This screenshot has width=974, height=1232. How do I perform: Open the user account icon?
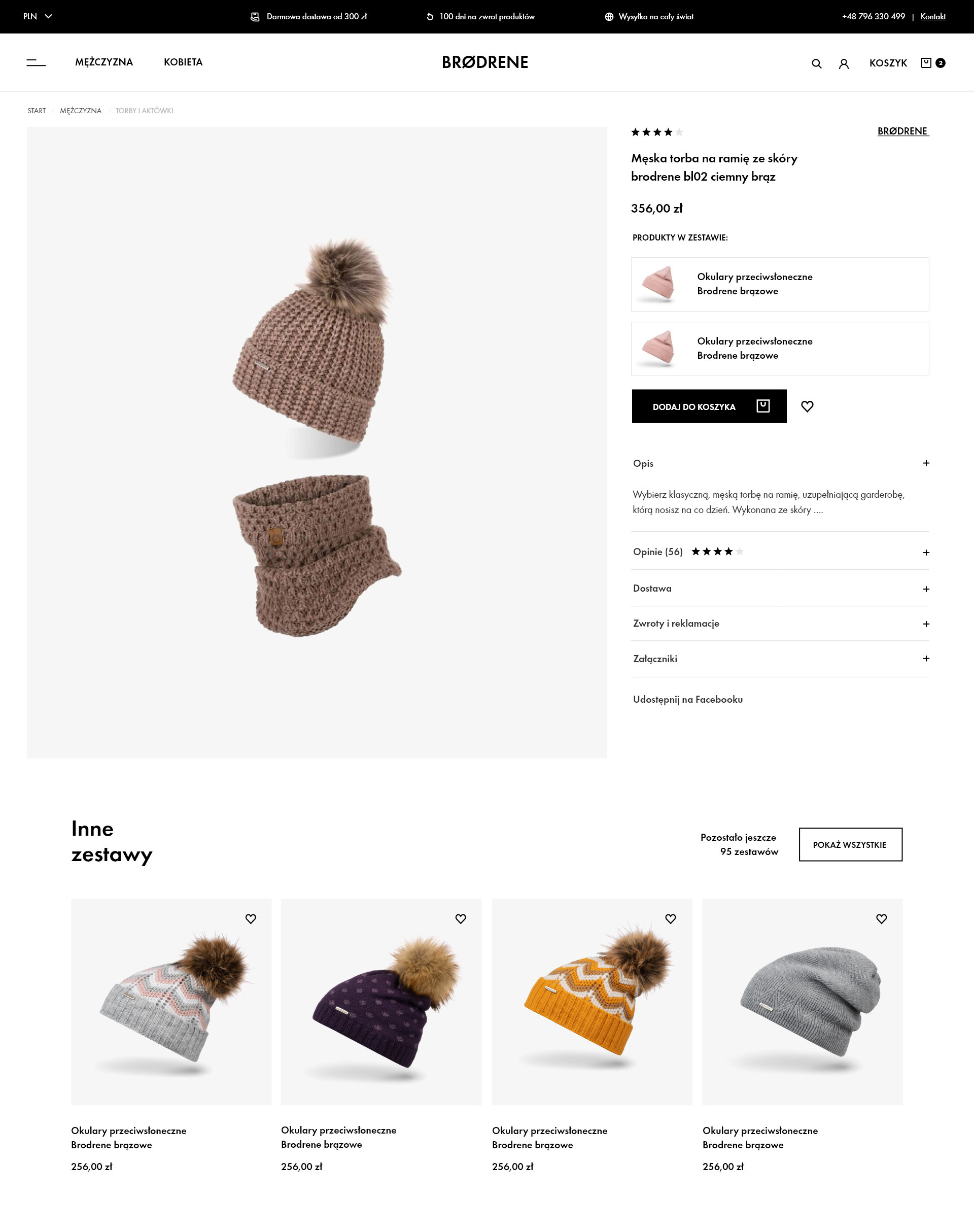[844, 63]
